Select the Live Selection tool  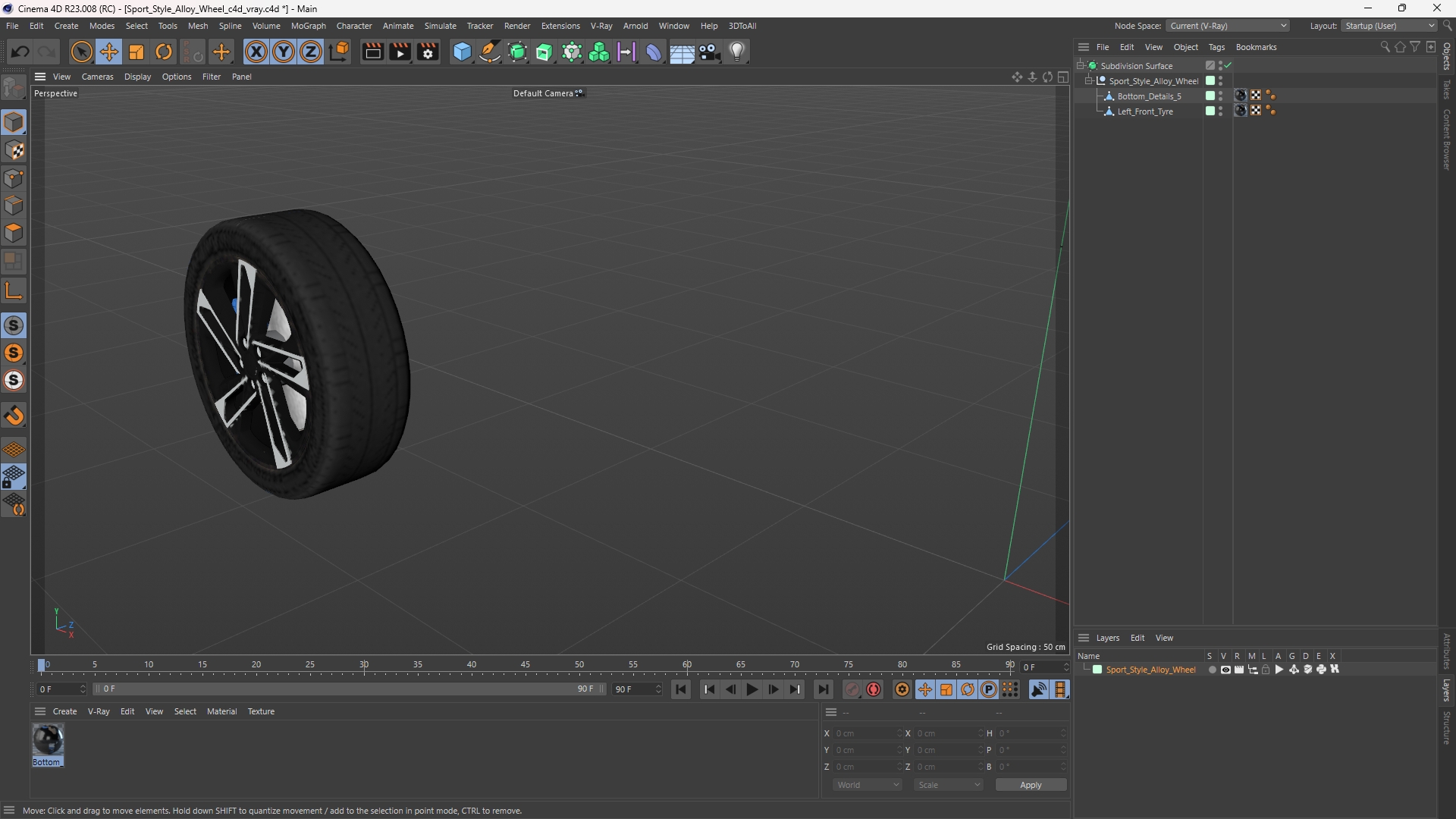click(81, 52)
